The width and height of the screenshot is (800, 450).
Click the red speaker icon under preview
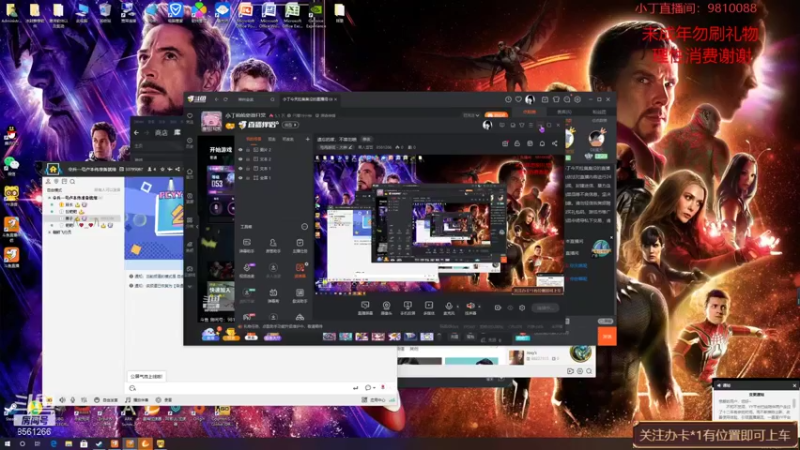point(470,307)
